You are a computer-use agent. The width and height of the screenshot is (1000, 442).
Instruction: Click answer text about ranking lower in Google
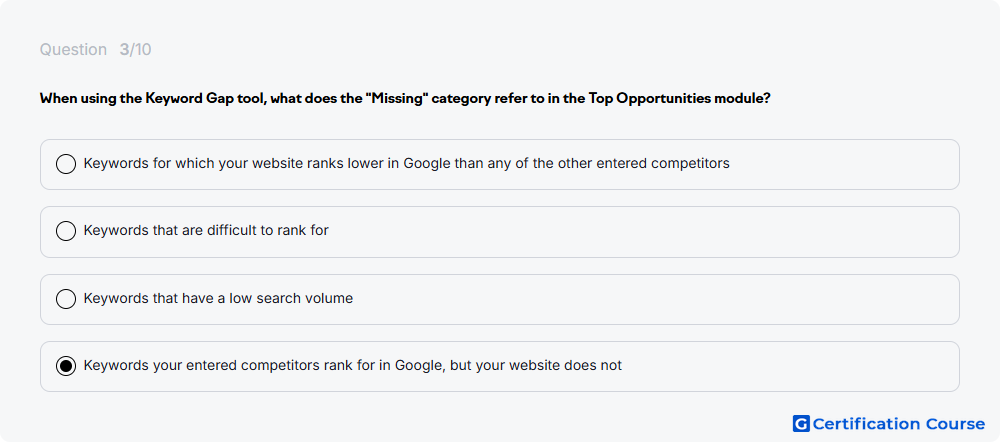(406, 163)
